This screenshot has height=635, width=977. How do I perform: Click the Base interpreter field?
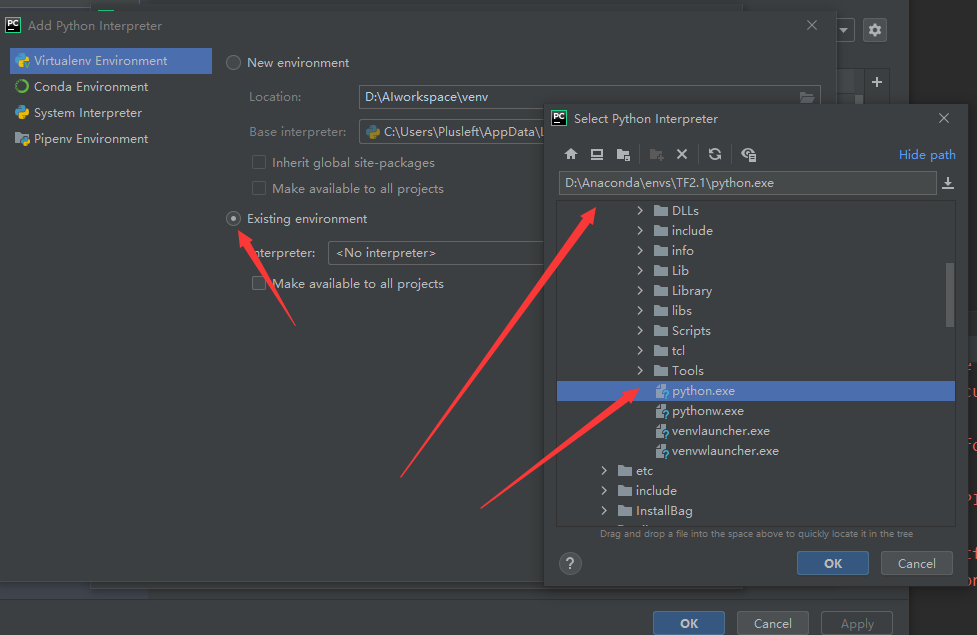pos(452,132)
